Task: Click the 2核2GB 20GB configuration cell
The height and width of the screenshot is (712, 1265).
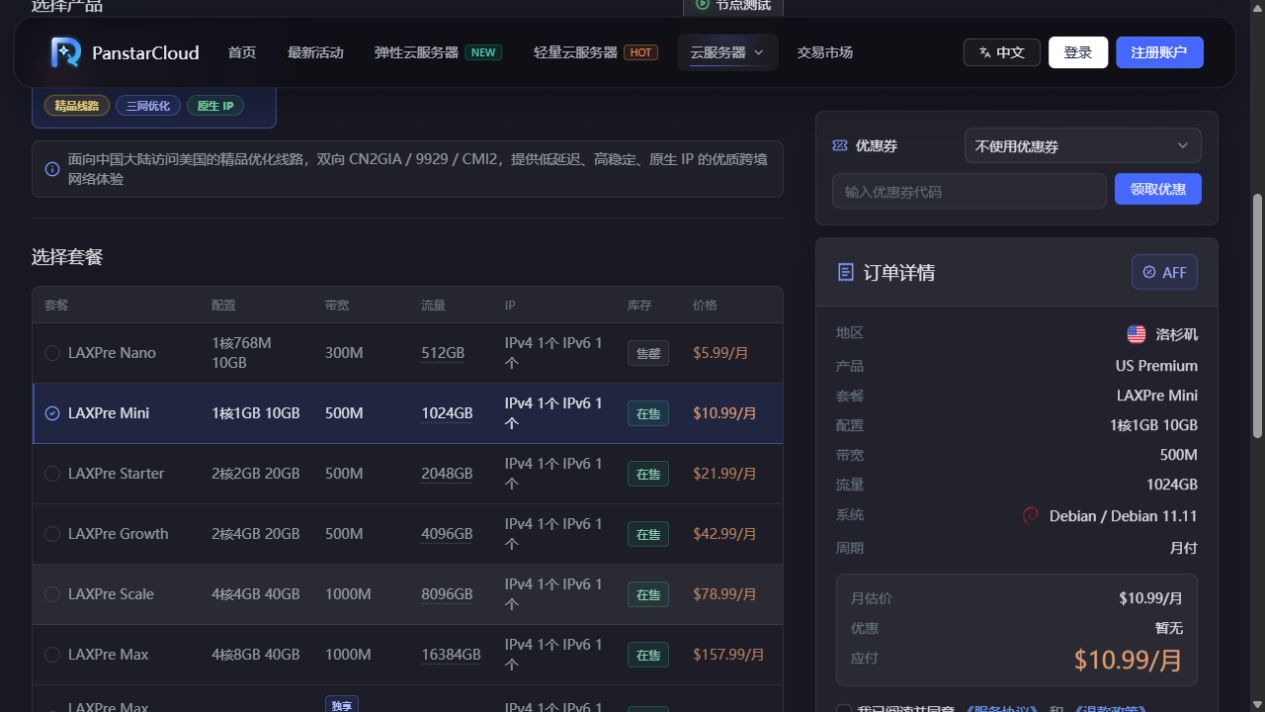Action: [256, 473]
